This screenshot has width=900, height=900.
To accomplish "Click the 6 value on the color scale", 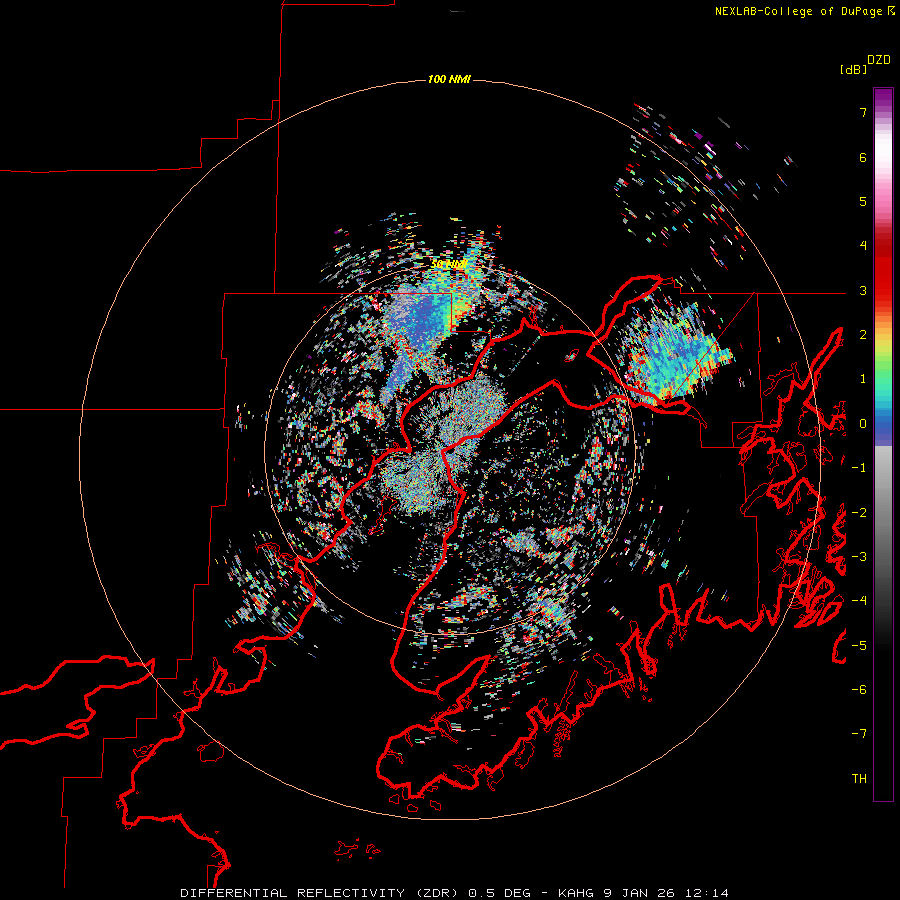I will (863, 157).
